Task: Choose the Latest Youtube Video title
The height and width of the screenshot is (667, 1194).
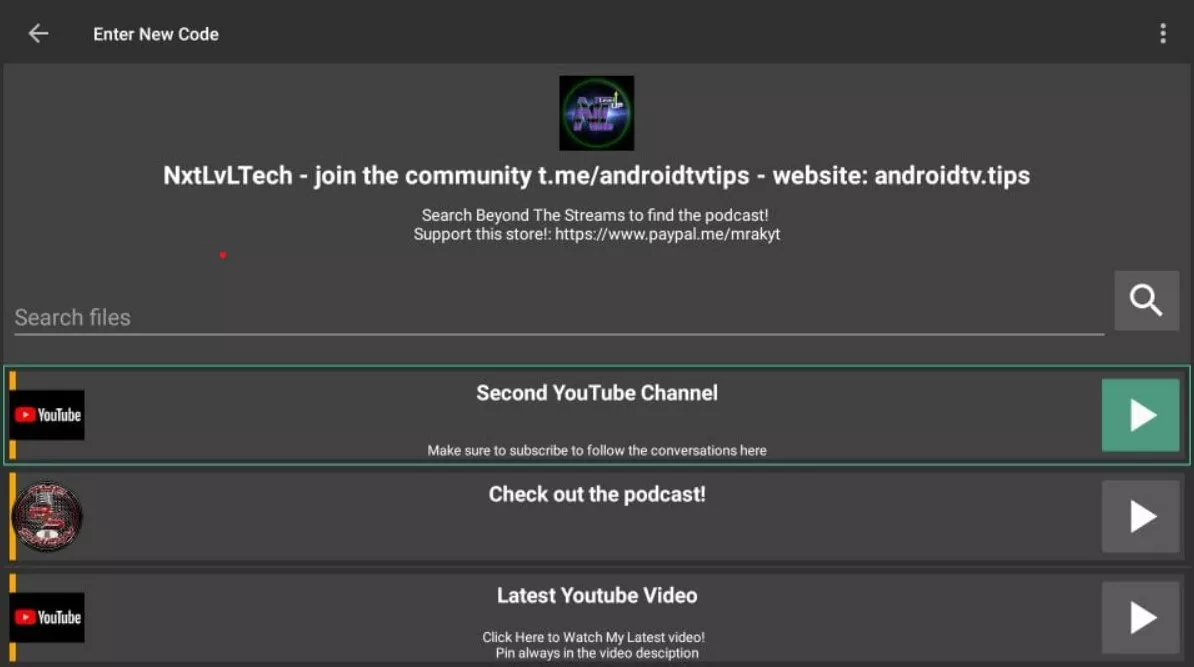Action: [x=597, y=595]
